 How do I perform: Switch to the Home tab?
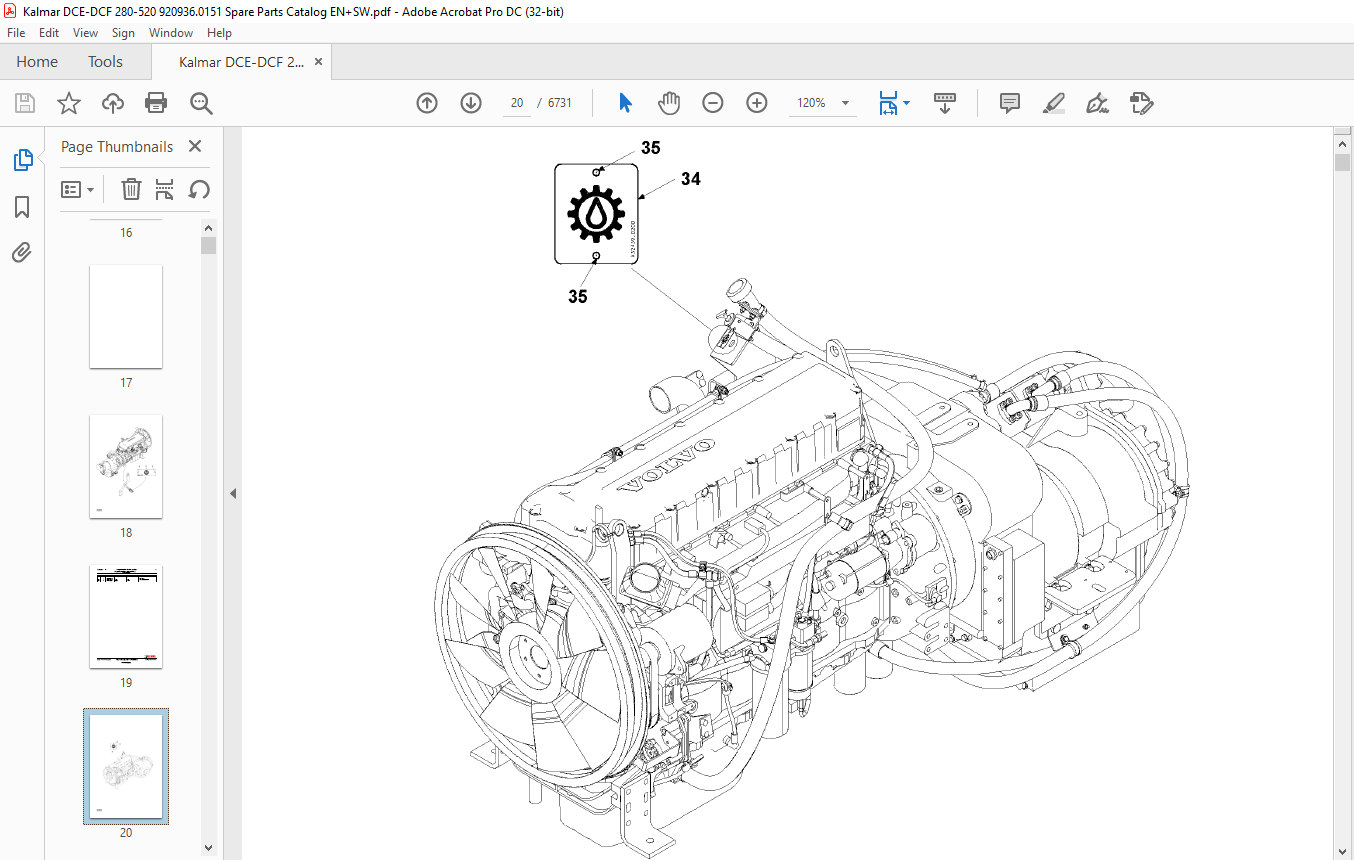(x=37, y=62)
